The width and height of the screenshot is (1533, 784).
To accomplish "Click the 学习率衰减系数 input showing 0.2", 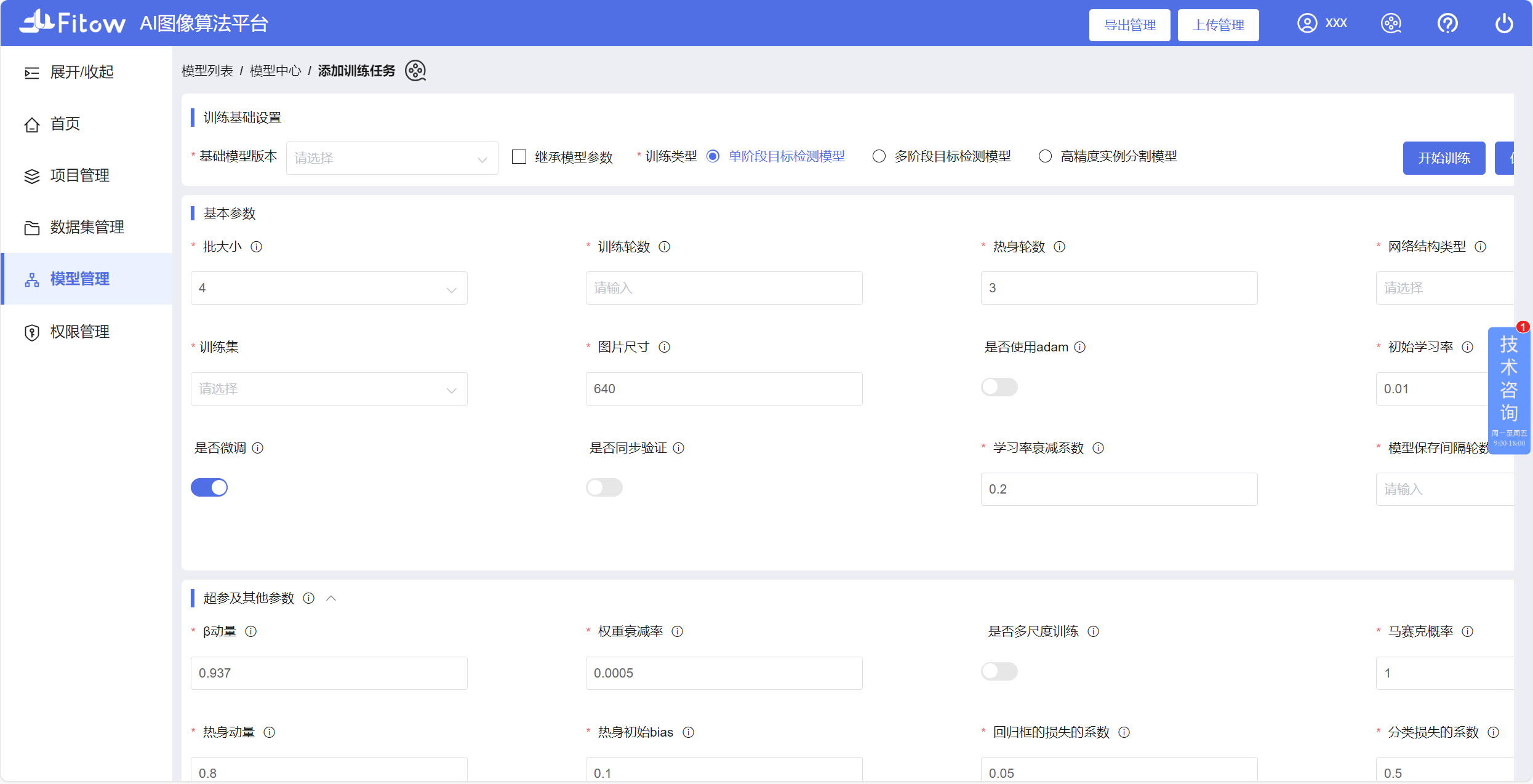I will pyautogui.click(x=1119, y=489).
